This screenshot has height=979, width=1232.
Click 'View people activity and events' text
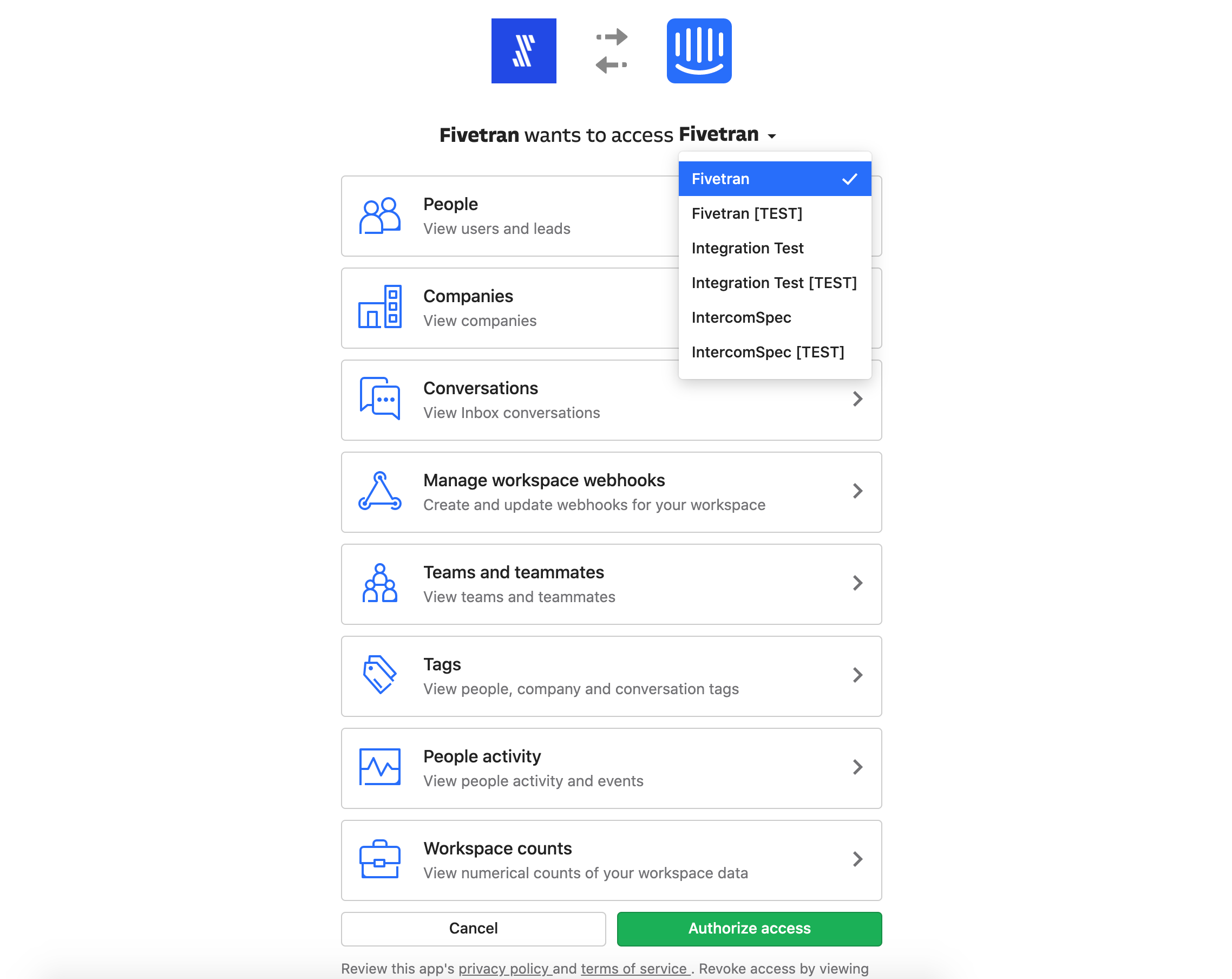coord(533,781)
